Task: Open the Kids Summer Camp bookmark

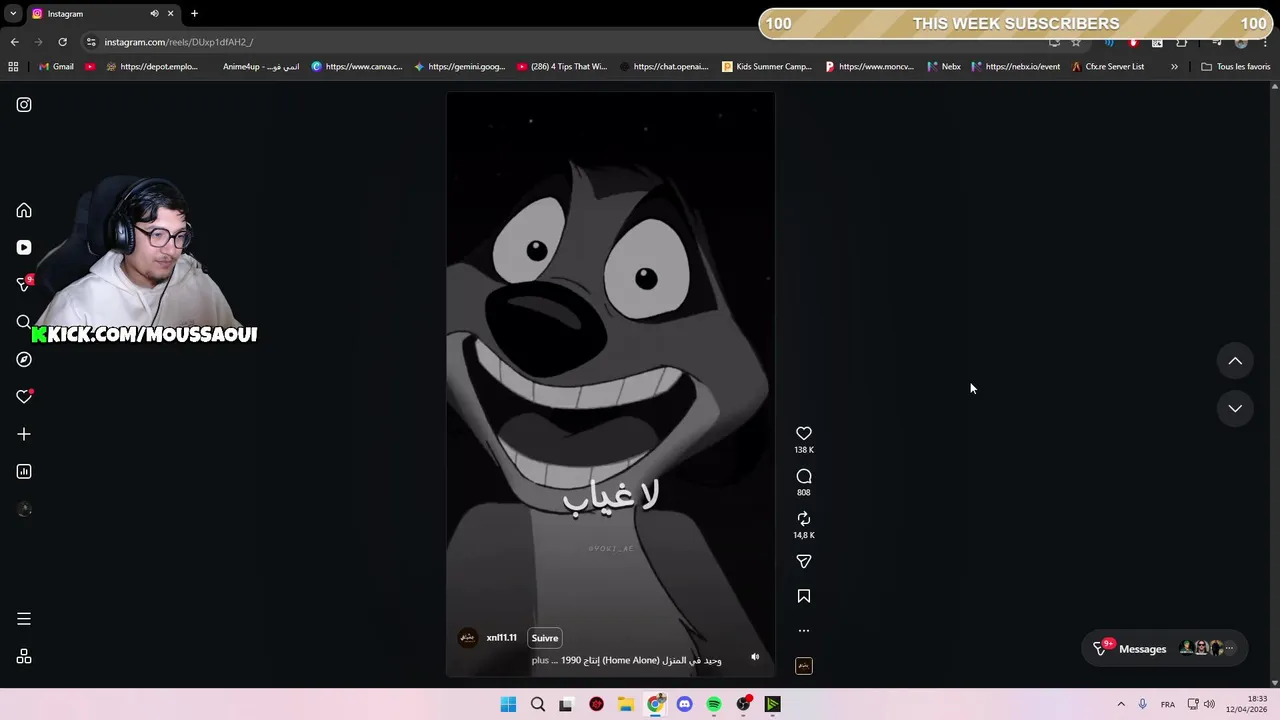Action: pos(767,67)
